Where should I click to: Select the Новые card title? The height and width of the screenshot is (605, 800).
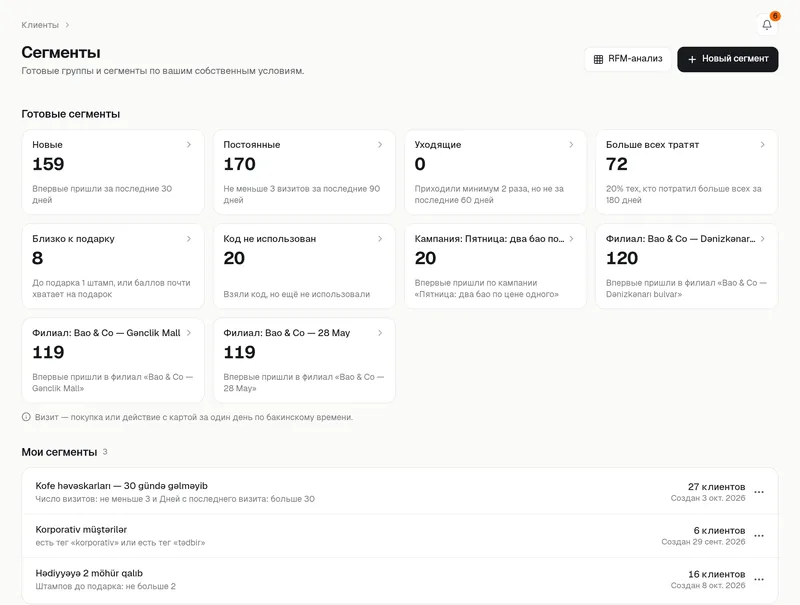(47, 145)
